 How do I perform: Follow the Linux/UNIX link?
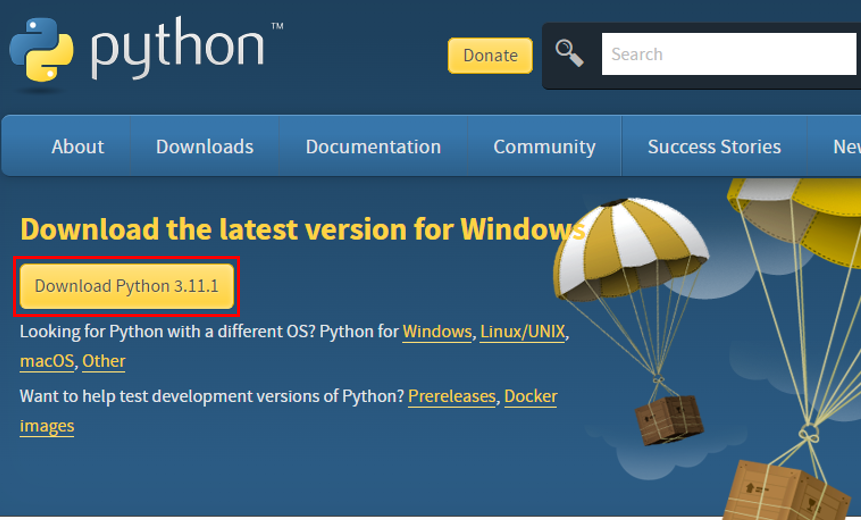point(522,332)
